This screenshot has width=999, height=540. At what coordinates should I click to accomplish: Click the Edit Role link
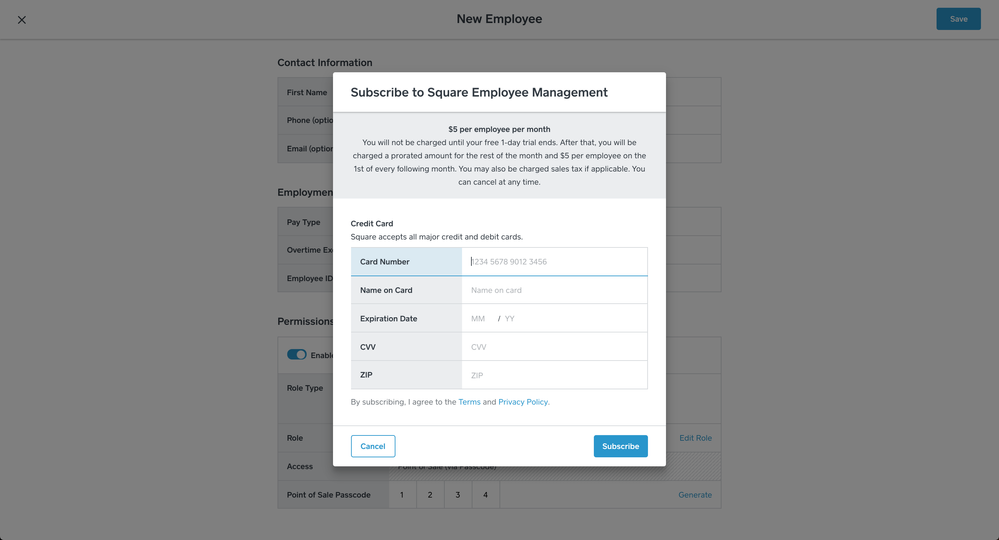(x=695, y=438)
